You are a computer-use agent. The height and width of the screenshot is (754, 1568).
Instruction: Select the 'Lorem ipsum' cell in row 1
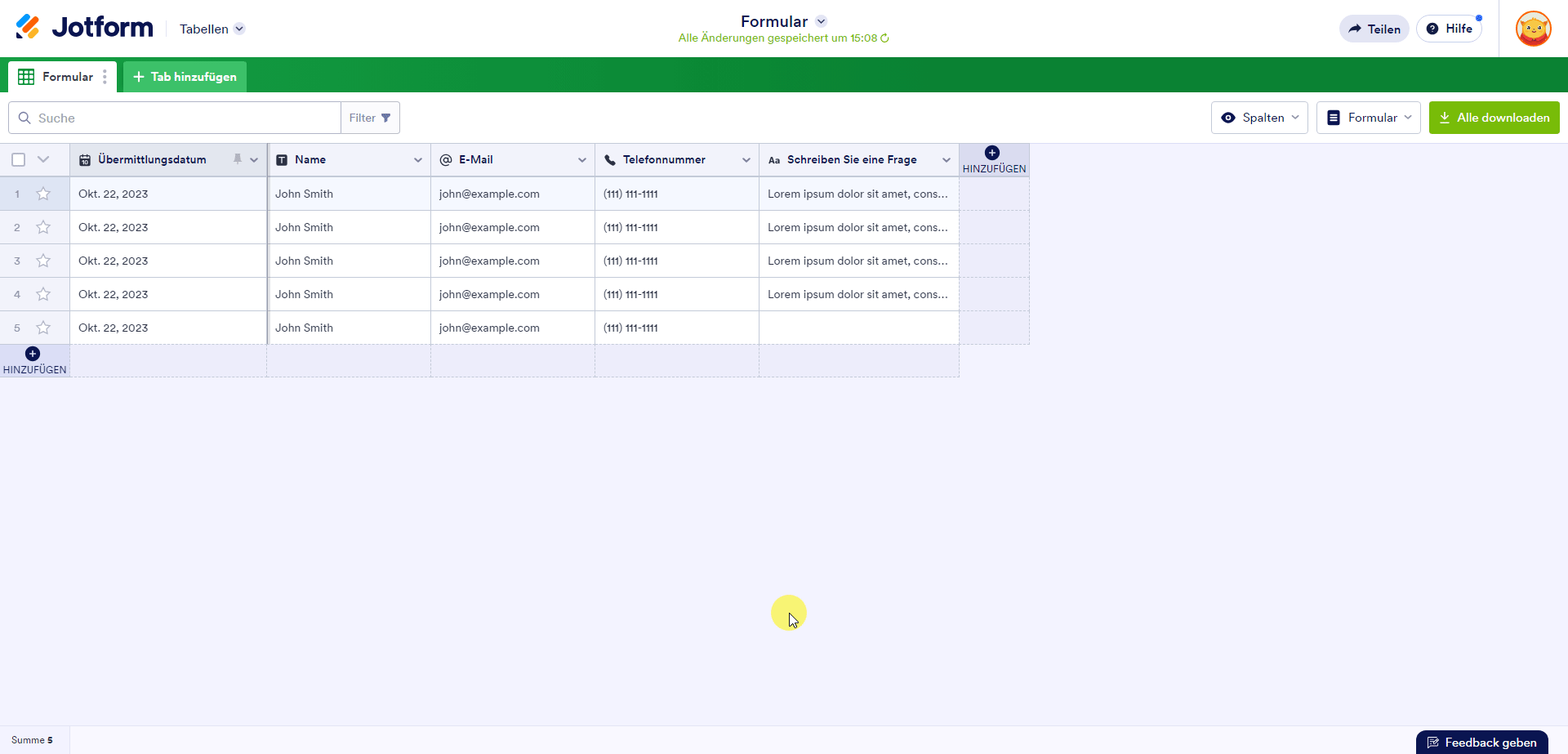pyautogui.click(x=859, y=194)
